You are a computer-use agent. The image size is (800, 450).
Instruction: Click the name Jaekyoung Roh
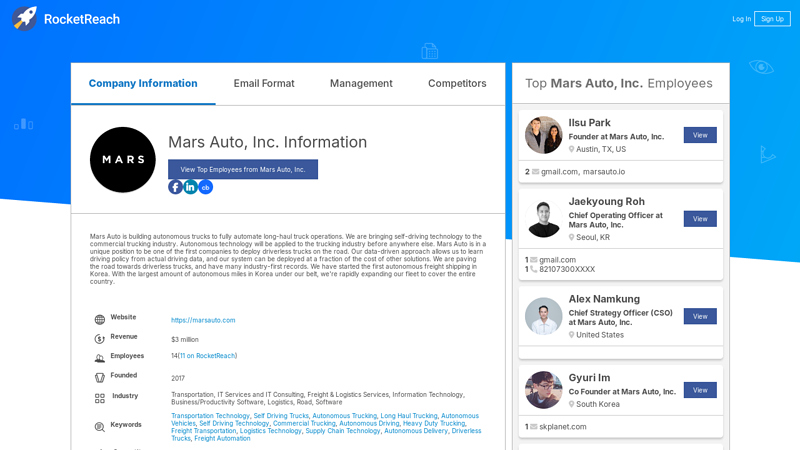[x=607, y=202]
